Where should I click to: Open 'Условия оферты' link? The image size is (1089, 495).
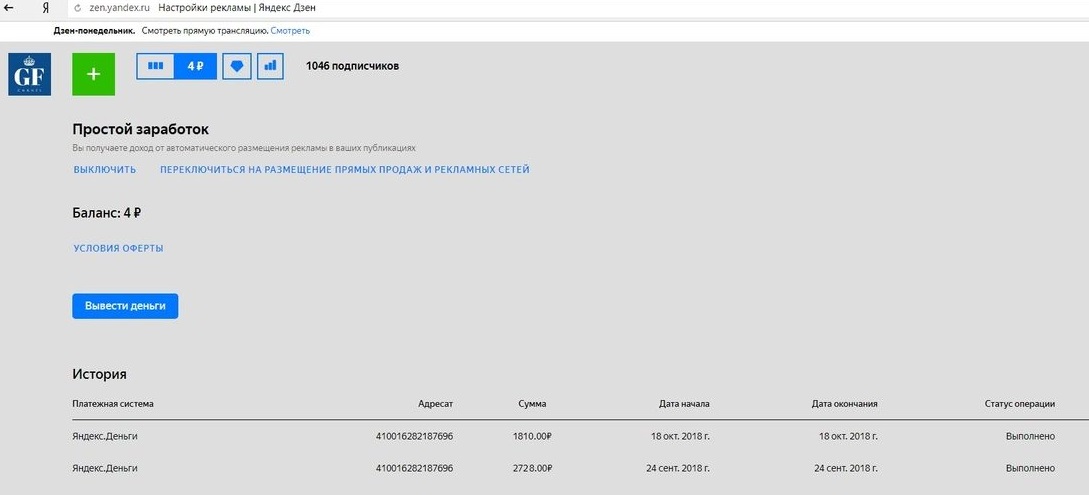click(118, 248)
